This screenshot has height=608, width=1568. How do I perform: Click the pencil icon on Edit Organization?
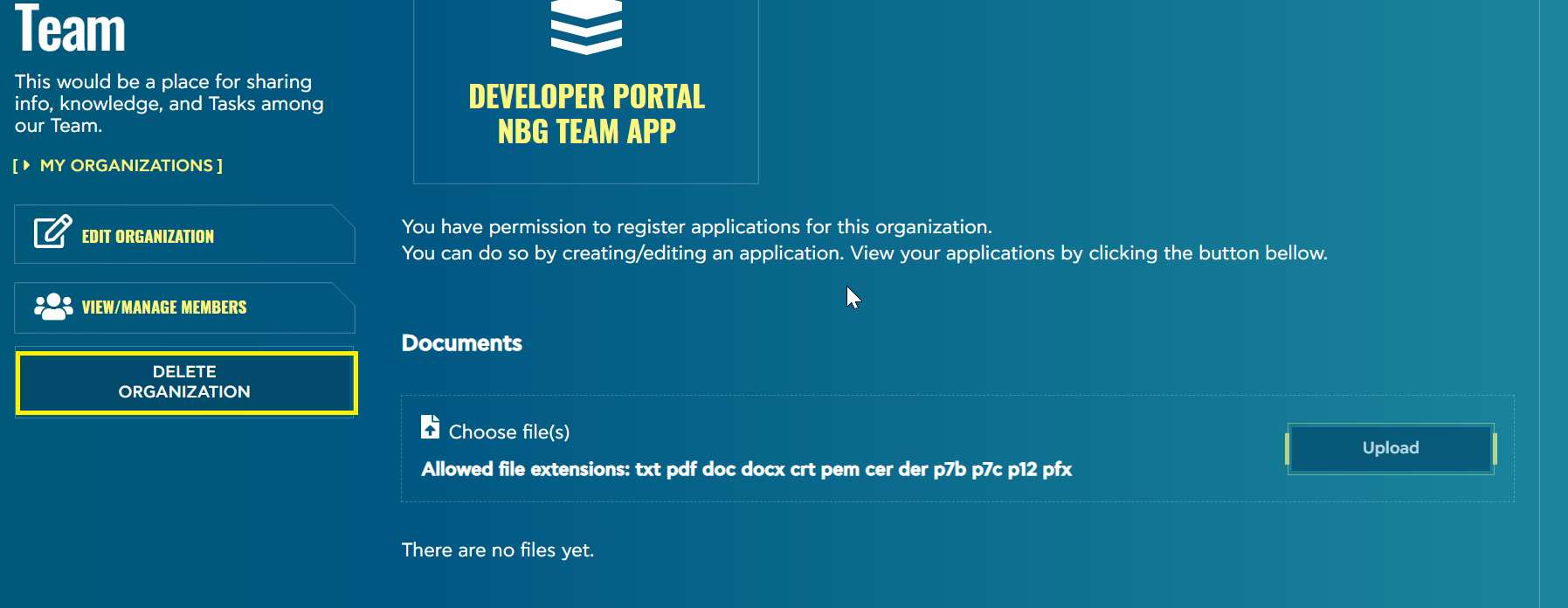pyautogui.click(x=52, y=232)
